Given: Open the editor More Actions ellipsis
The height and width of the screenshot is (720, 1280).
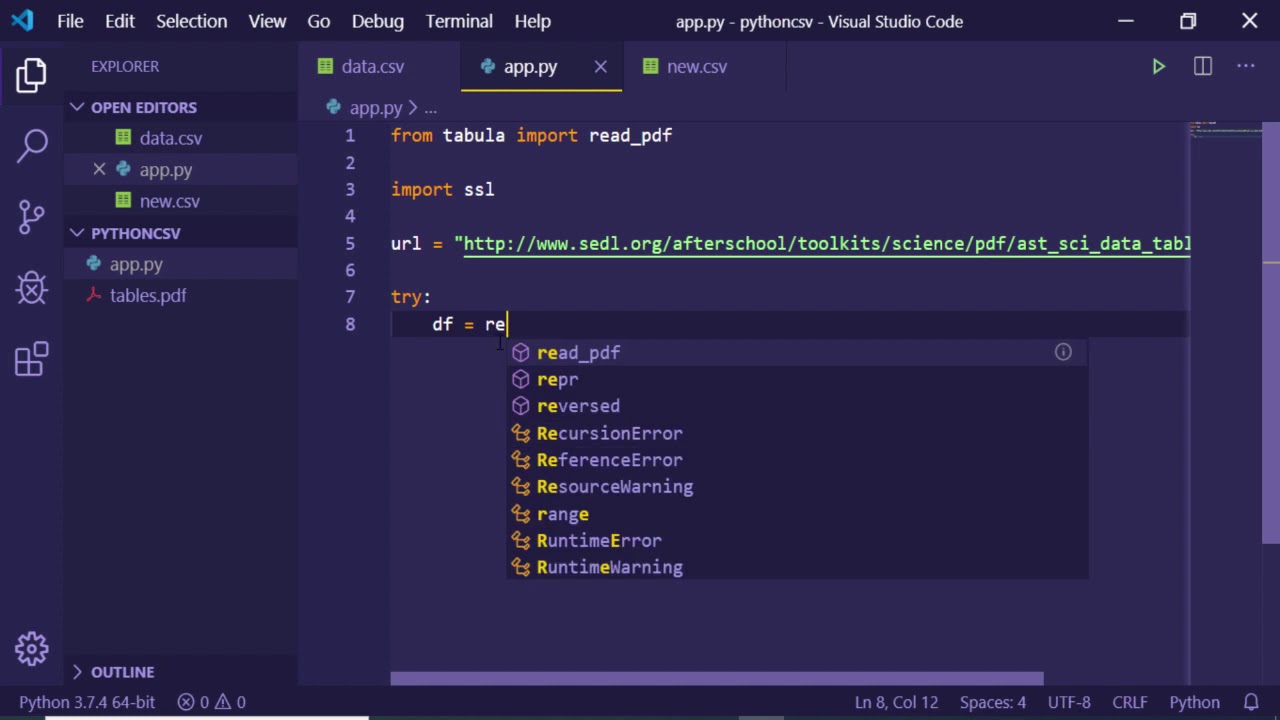Looking at the screenshot, I should pos(1246,67).
